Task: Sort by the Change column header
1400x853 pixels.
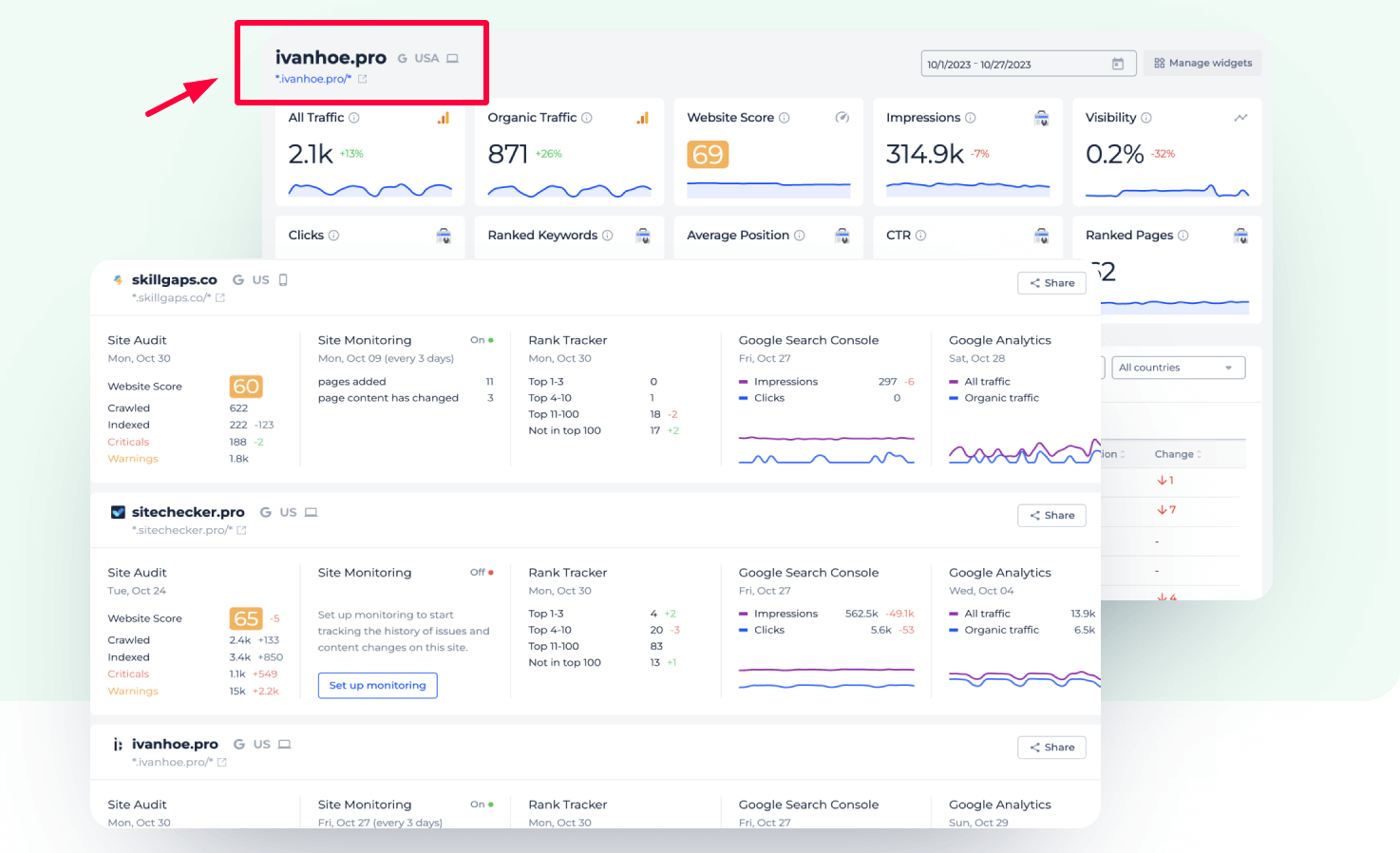Action: [1178, 454]
